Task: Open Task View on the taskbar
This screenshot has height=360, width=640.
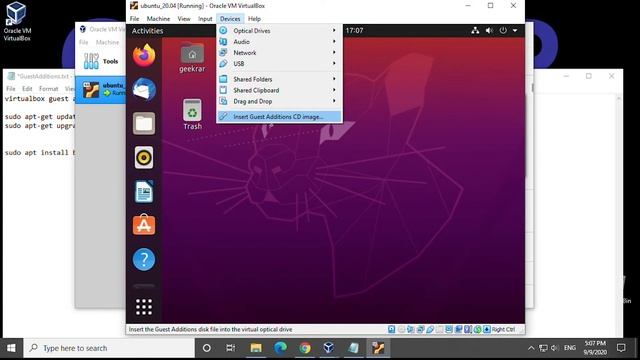Action: [231, 348]
